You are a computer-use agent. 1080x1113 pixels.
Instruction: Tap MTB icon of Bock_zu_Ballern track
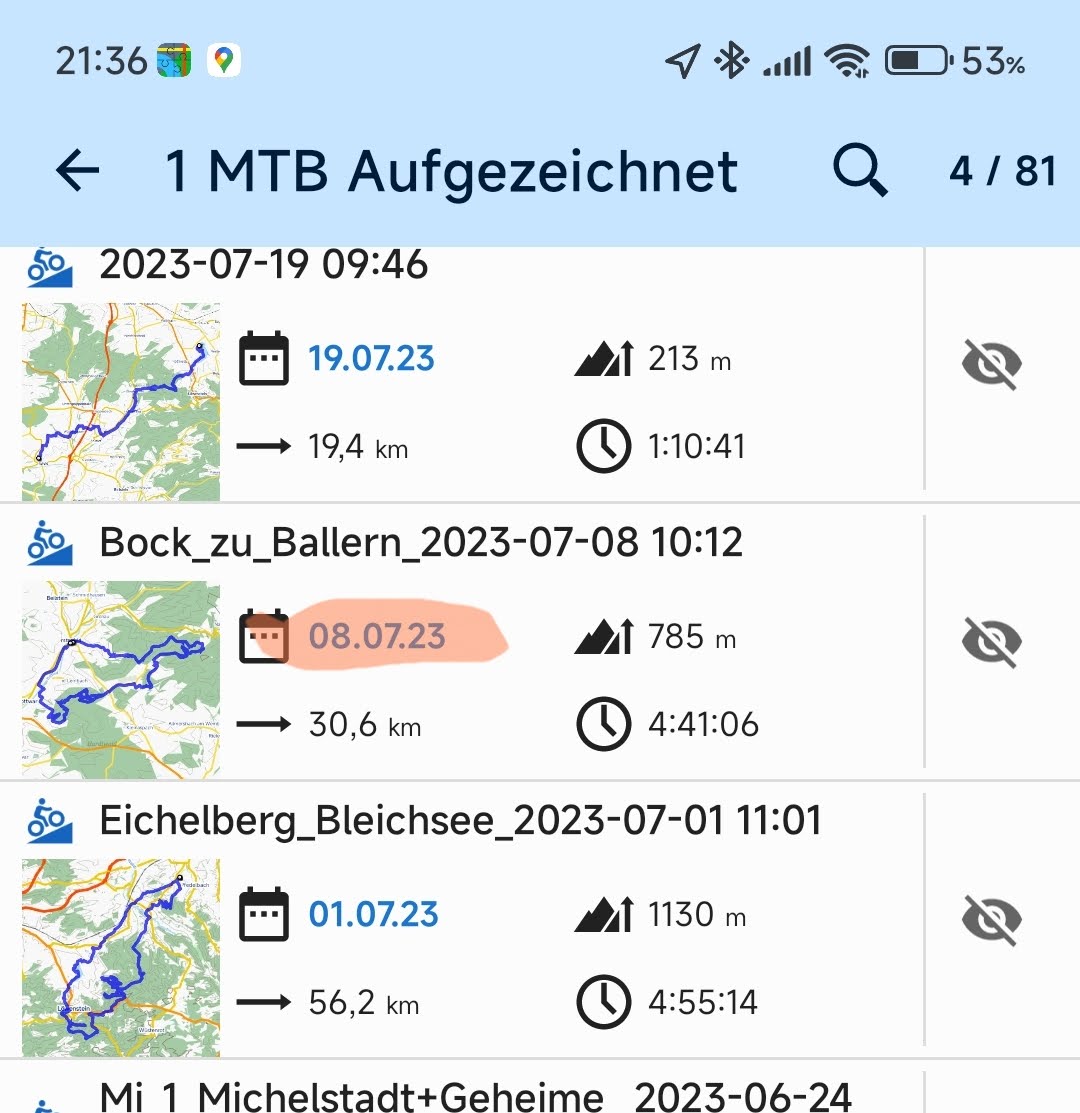coord(49,544)
